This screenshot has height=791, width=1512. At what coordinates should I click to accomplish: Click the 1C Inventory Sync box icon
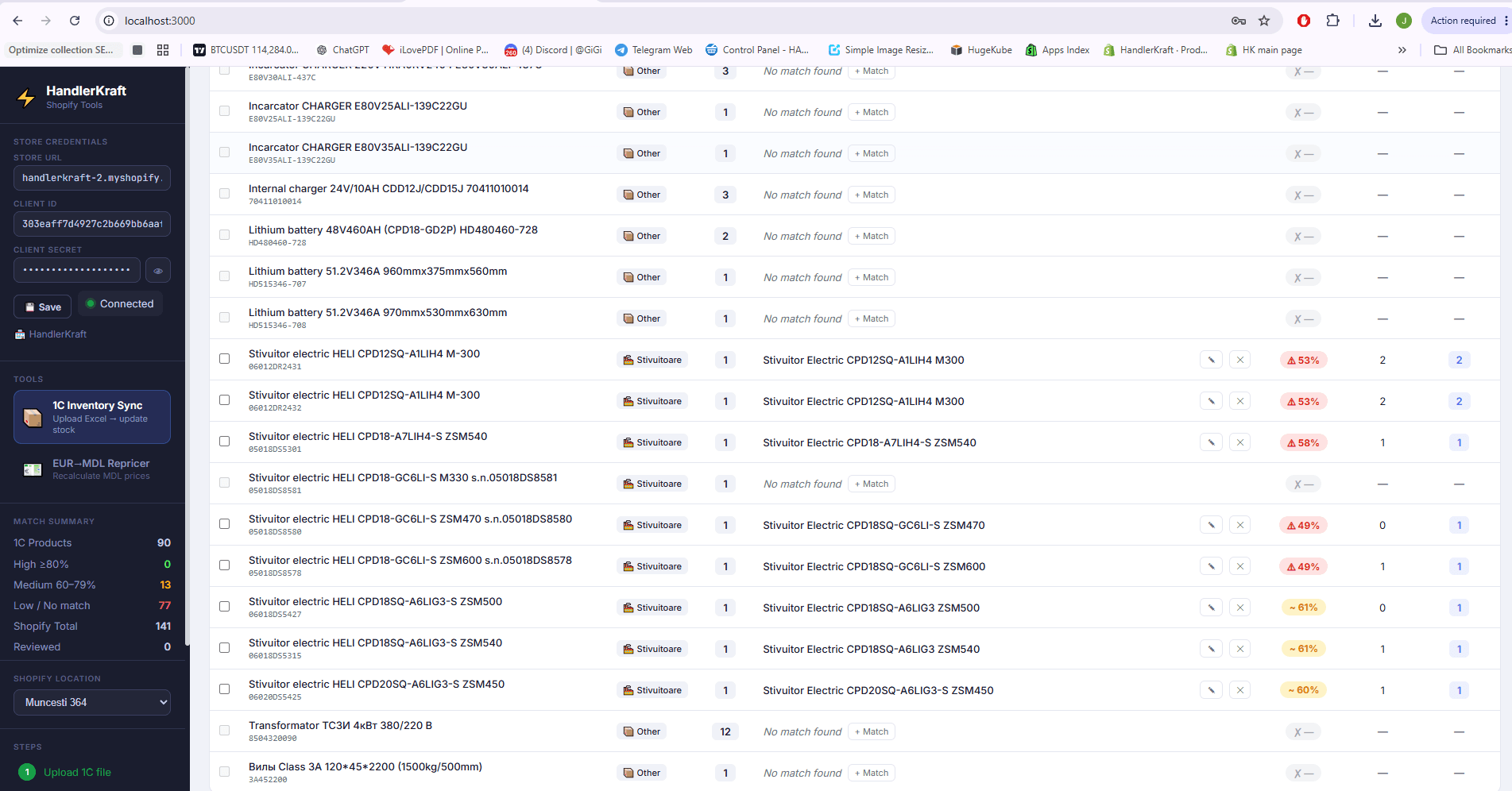33,417
